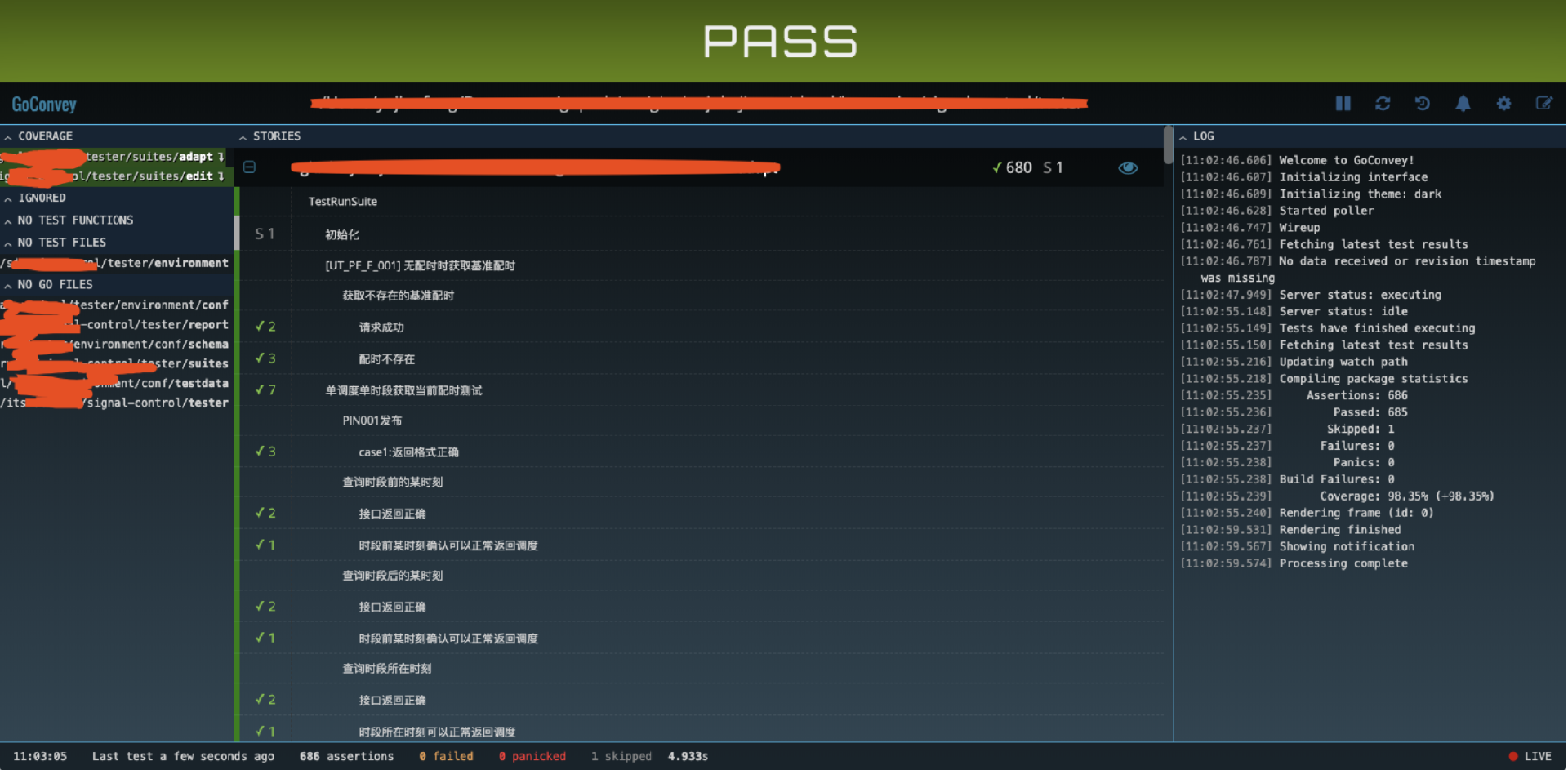Click the case1:返回格式正确 story row

click(701, 452)
